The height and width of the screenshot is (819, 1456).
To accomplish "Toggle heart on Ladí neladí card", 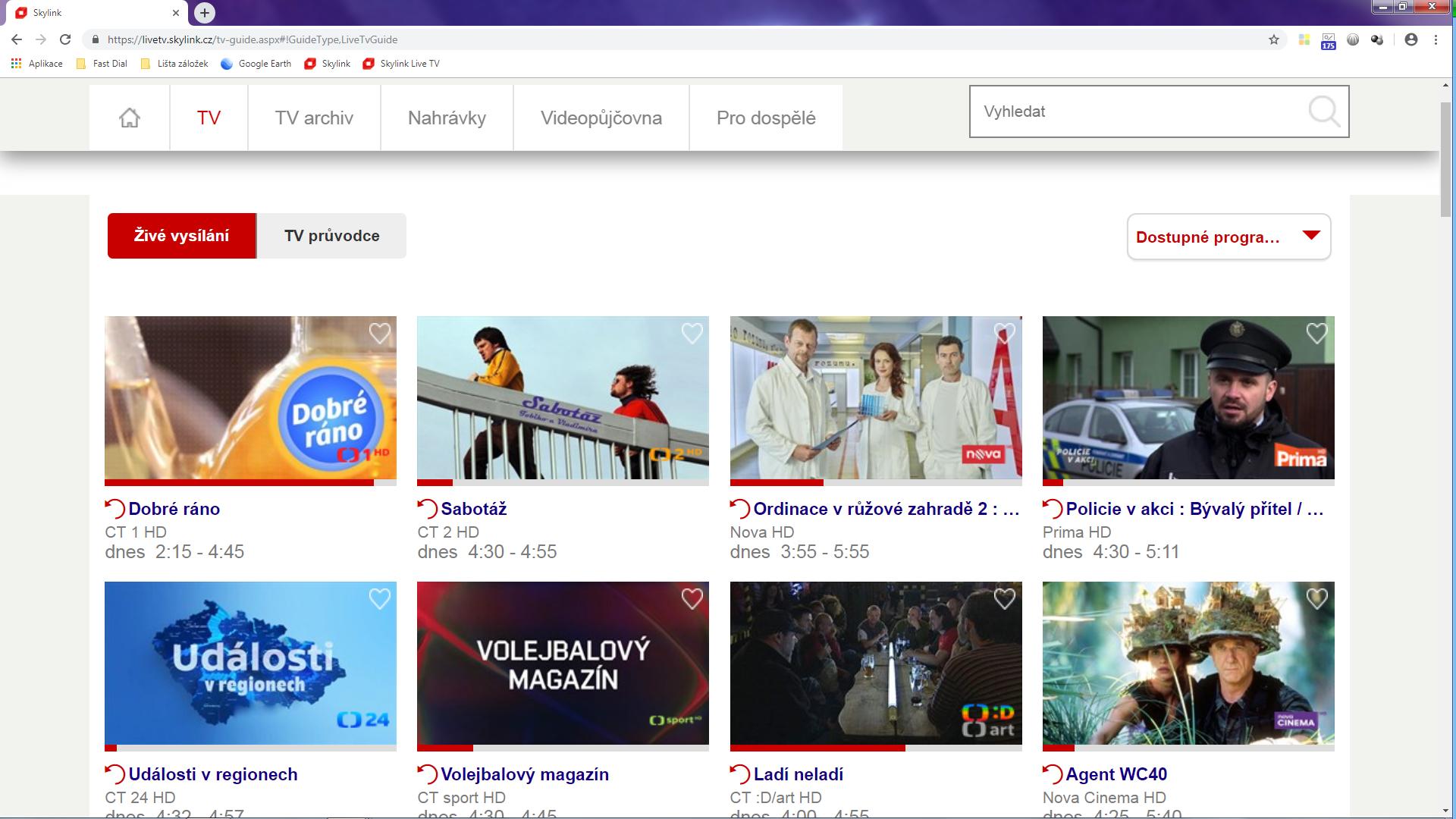I will (x=1005, y=598).
